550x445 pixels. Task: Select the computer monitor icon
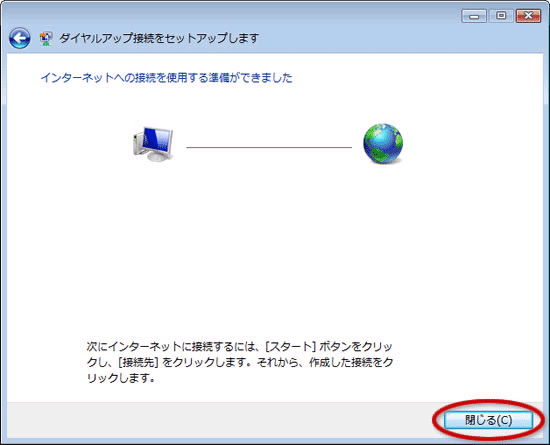pyautogui.click(x=153, y=144)
